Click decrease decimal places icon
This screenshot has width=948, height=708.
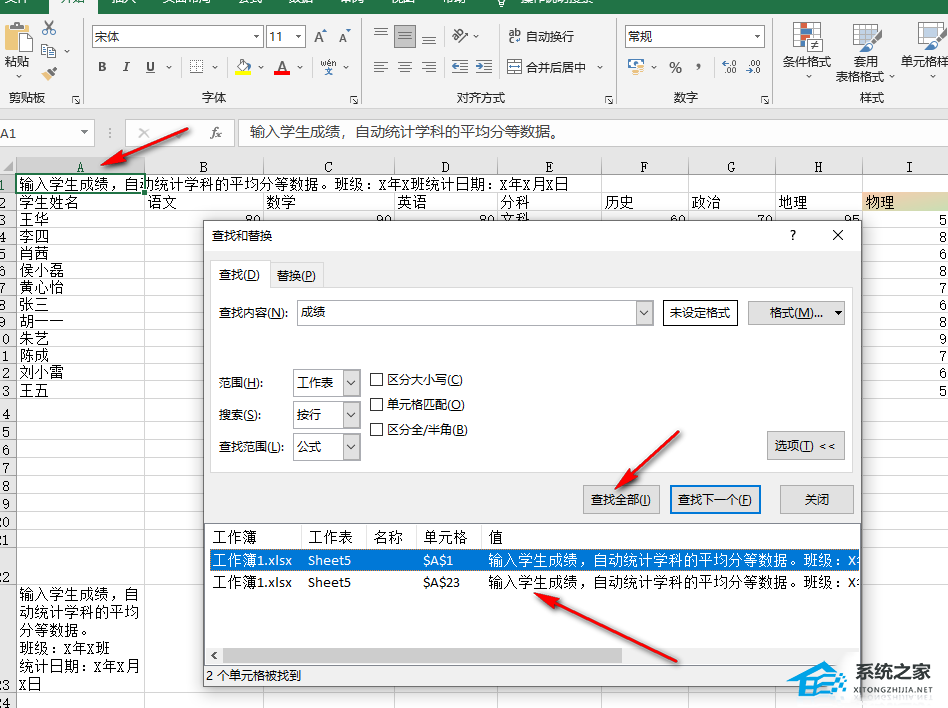[753, 67]
